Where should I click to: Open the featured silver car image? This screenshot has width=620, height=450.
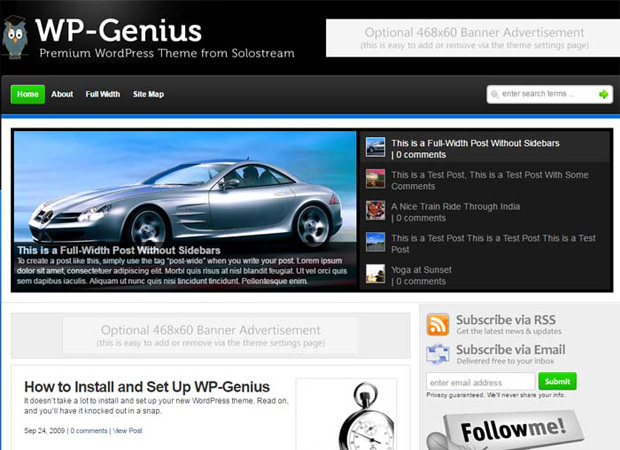click(x=185, y=188)
